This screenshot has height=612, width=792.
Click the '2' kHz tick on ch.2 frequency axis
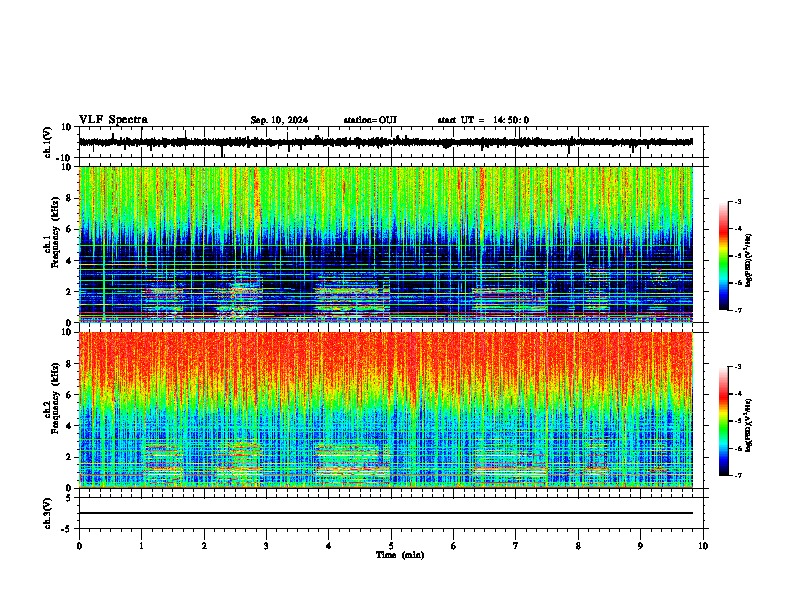(x=69, y=456)
